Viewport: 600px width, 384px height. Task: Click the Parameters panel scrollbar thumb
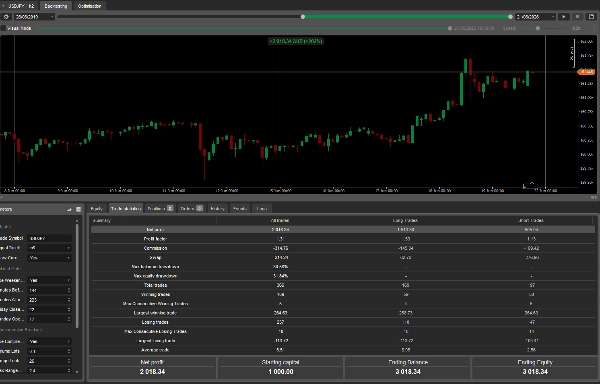click(x=77, y=275)
